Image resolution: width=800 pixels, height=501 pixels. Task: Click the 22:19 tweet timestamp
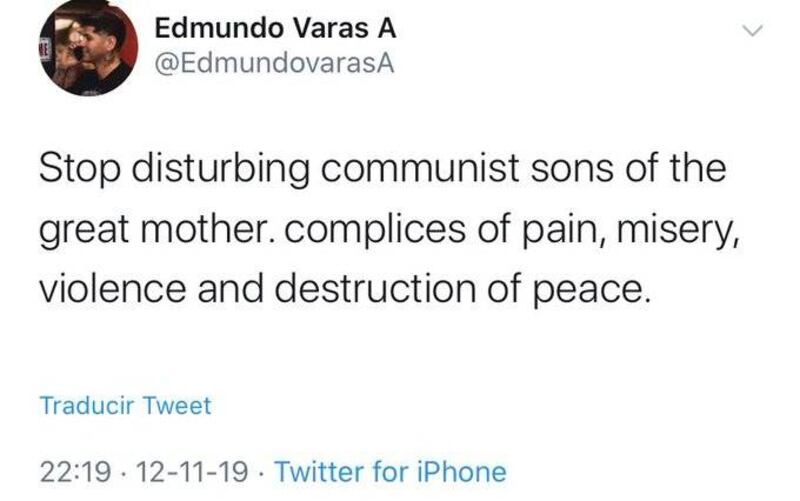(x=75, y=472)
